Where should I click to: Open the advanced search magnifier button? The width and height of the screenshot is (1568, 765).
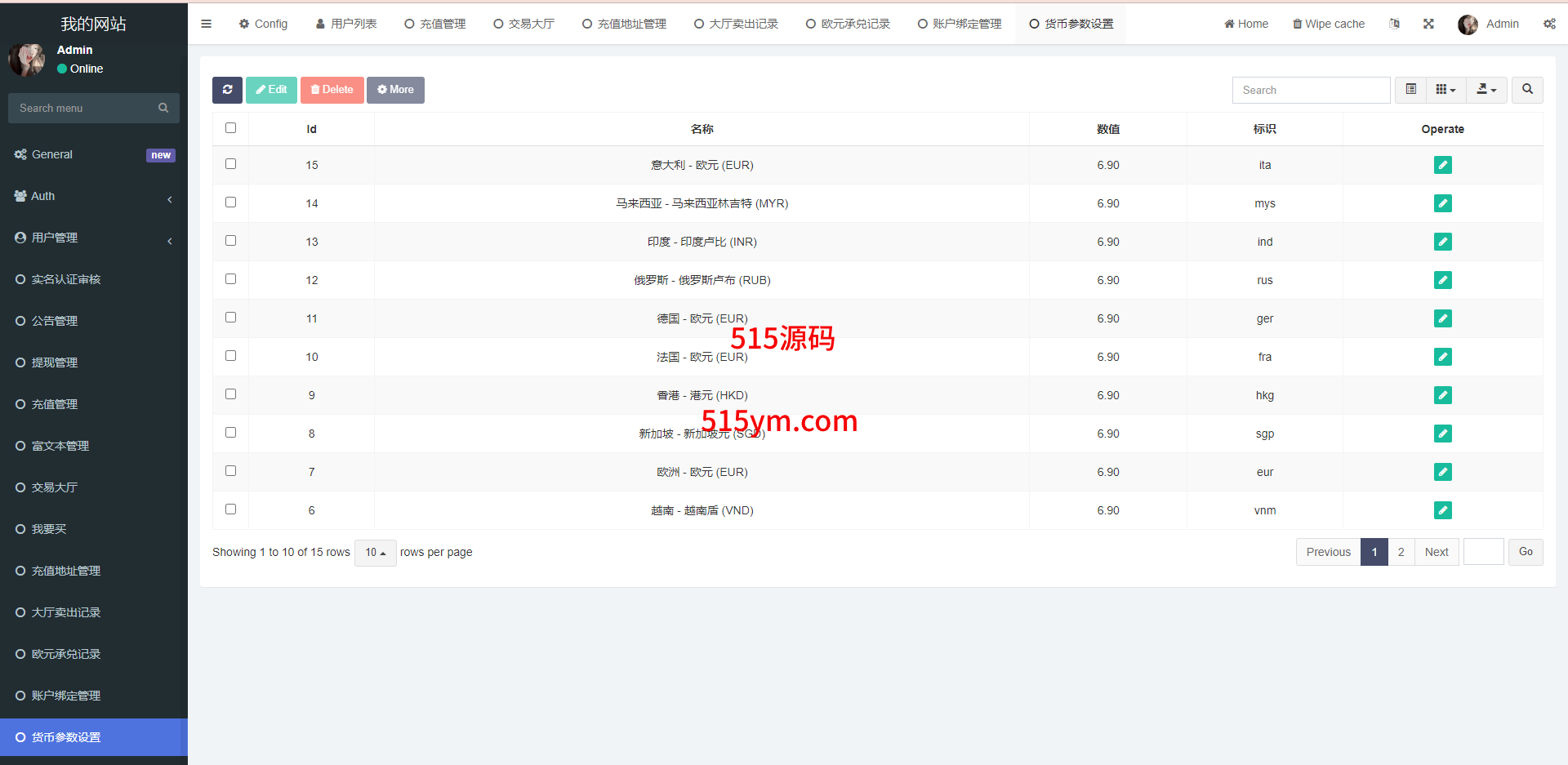tap(1527, 90)
